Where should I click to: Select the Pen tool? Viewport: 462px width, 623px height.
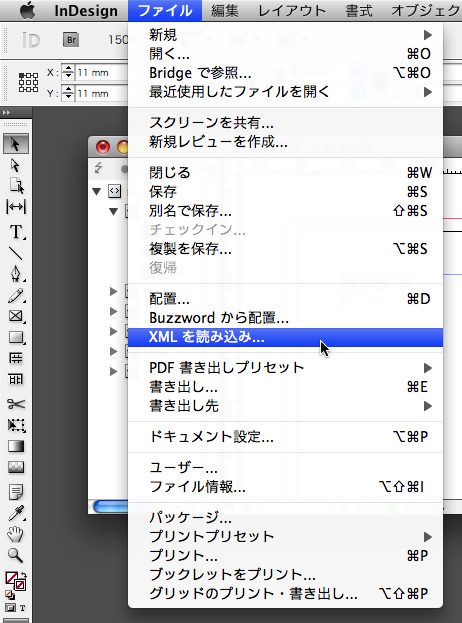pos(16,274)
